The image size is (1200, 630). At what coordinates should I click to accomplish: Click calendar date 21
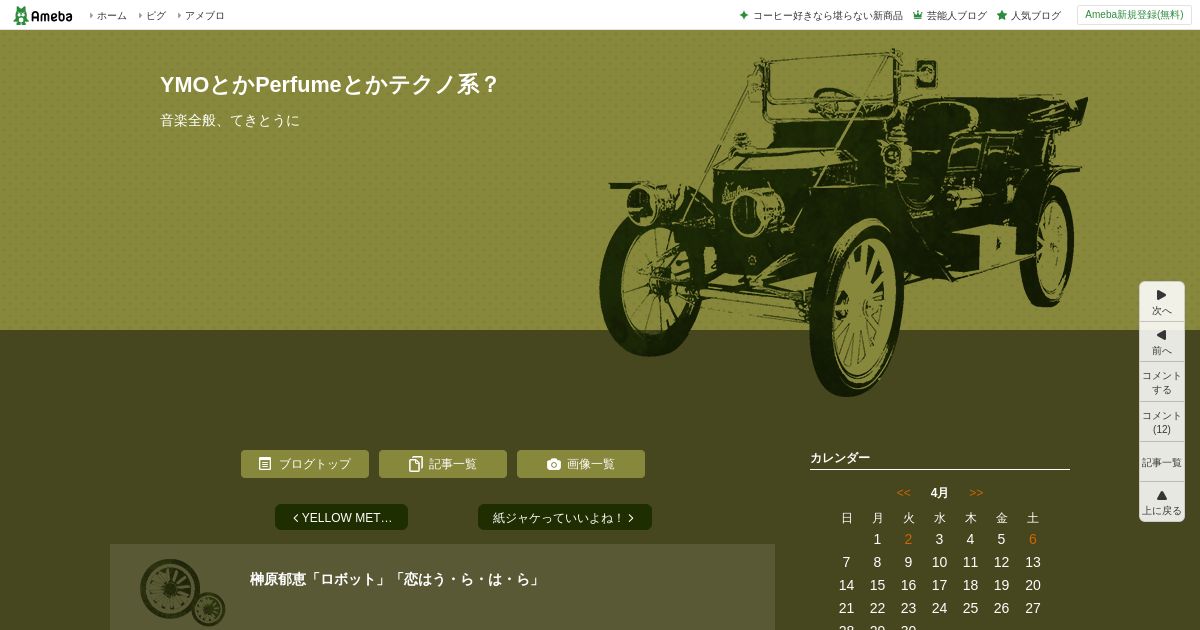(846, 608)
